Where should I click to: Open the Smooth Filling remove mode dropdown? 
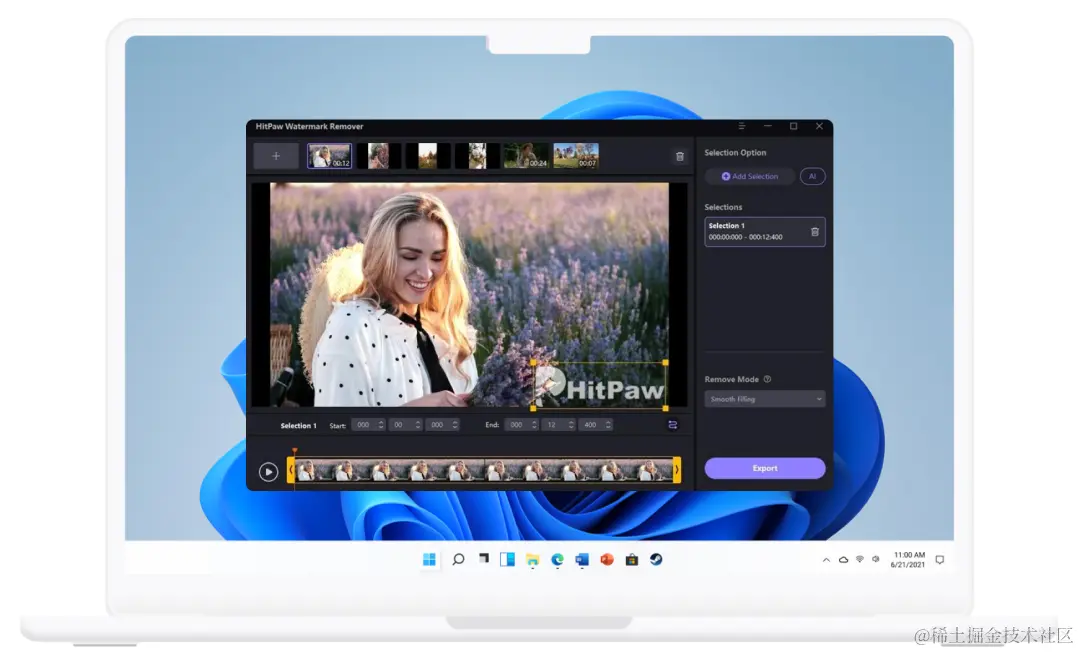click(765, 399)
